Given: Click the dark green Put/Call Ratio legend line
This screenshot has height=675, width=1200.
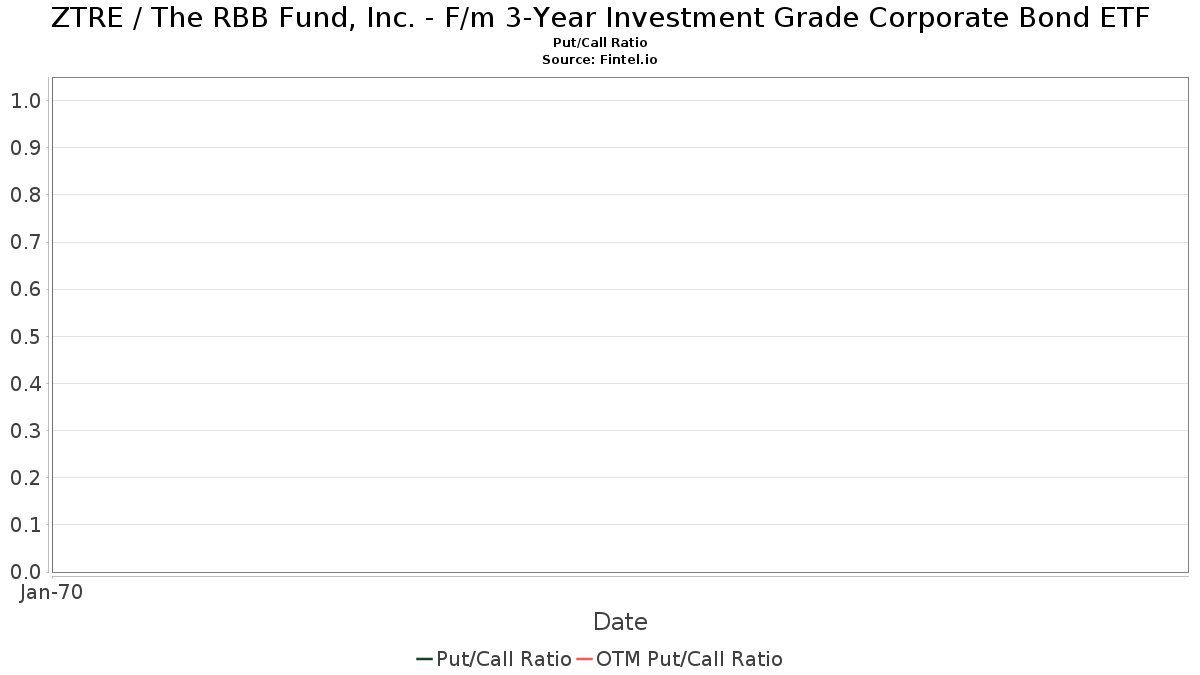Looking at the screenshot, I should (x=424, y=659).
